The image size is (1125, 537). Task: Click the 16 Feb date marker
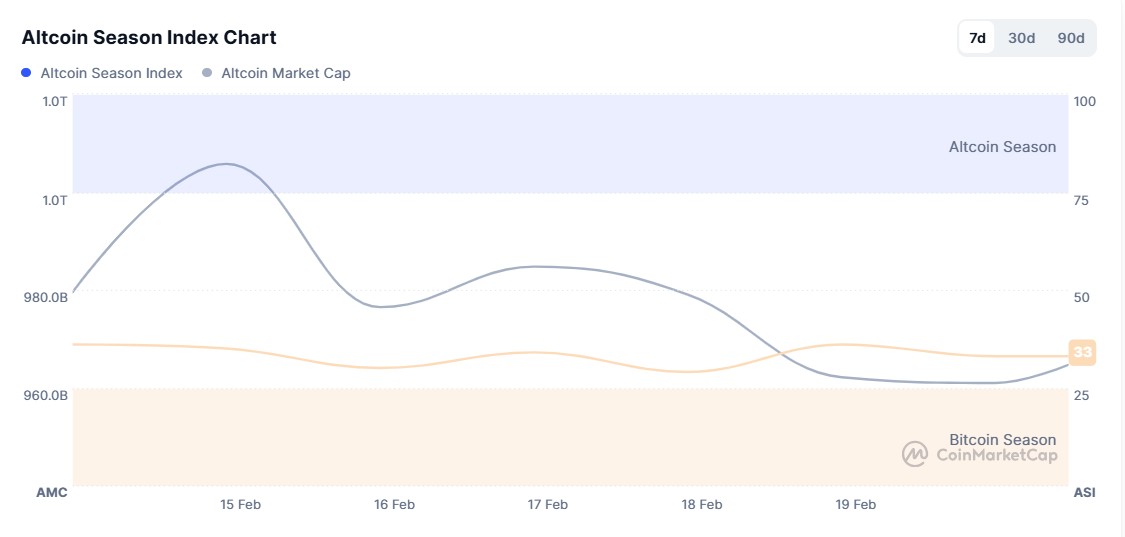[394, 505]
